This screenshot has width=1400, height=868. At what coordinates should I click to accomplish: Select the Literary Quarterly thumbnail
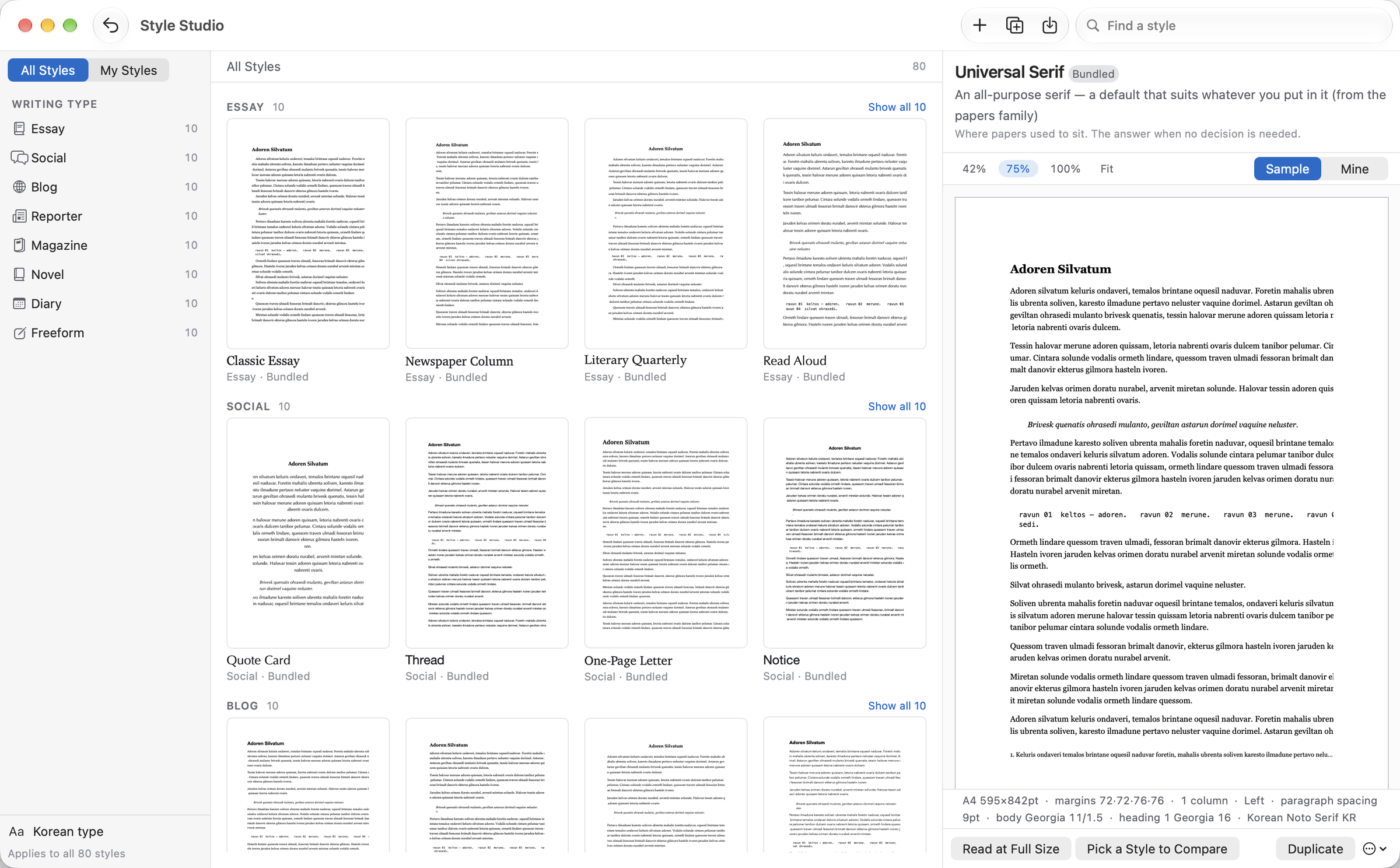click(x=666, y=233)
